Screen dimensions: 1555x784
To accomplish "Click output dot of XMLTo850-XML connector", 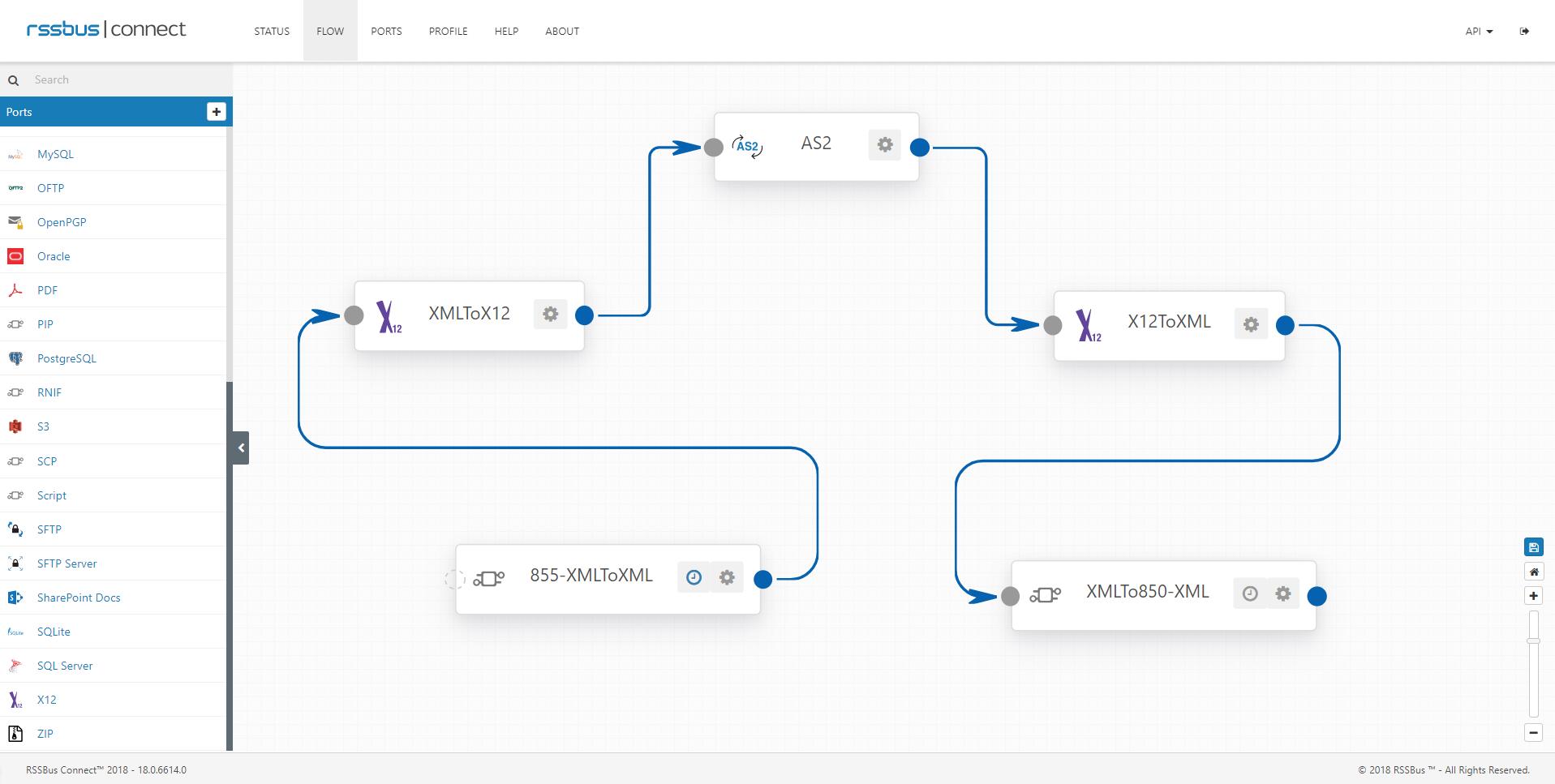I will pos(1317,597).
